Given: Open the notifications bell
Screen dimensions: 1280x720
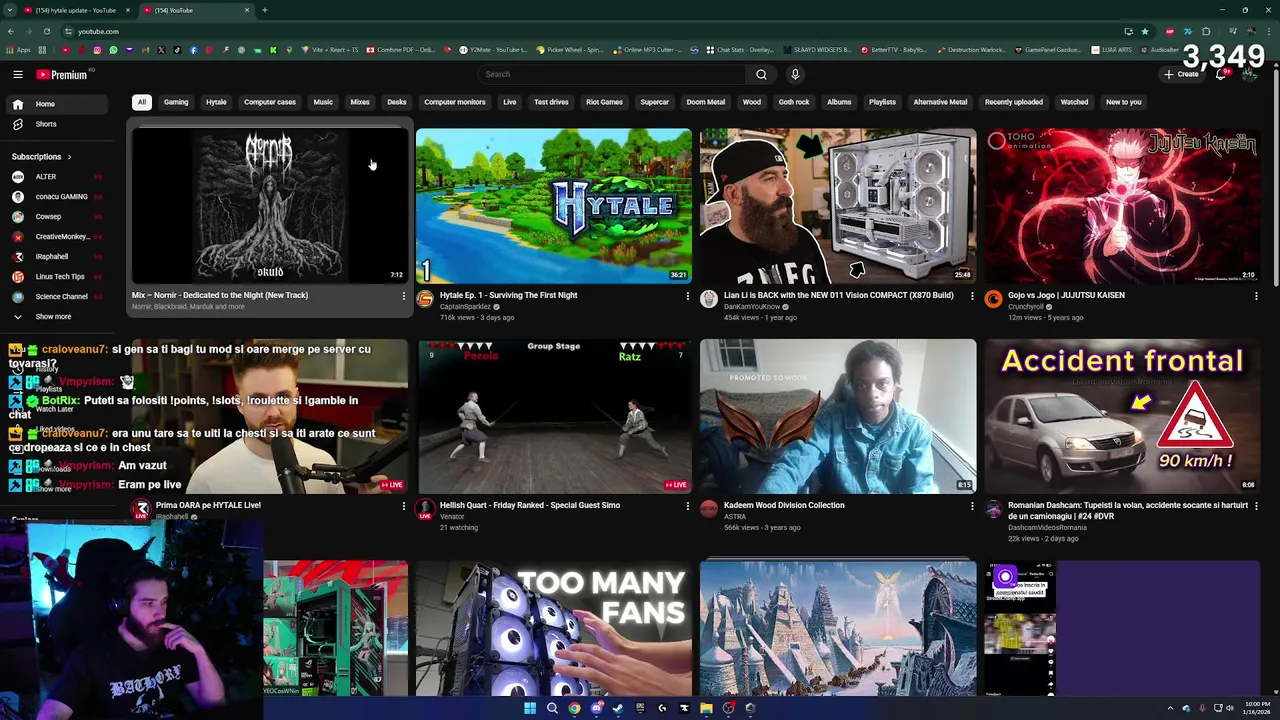Looking at the screenshot, I should [1220, 74].
